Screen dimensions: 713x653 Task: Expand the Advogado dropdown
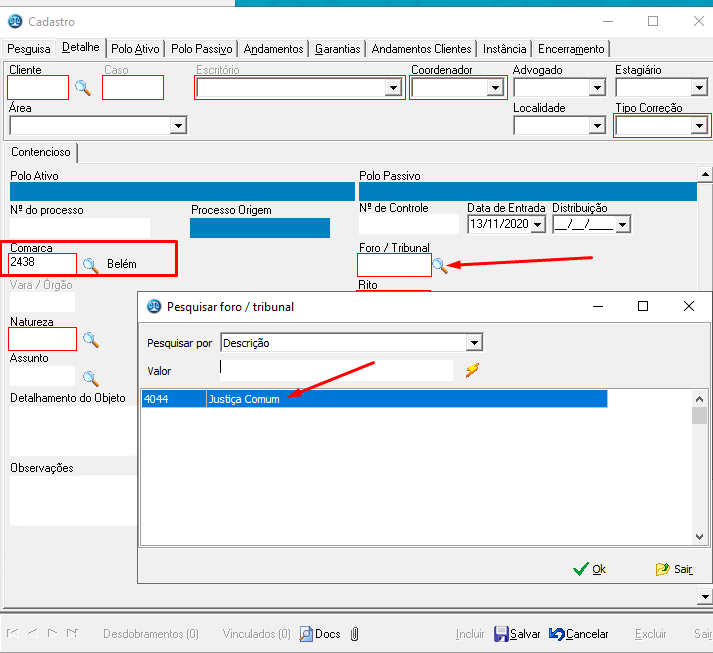[597, 87]
